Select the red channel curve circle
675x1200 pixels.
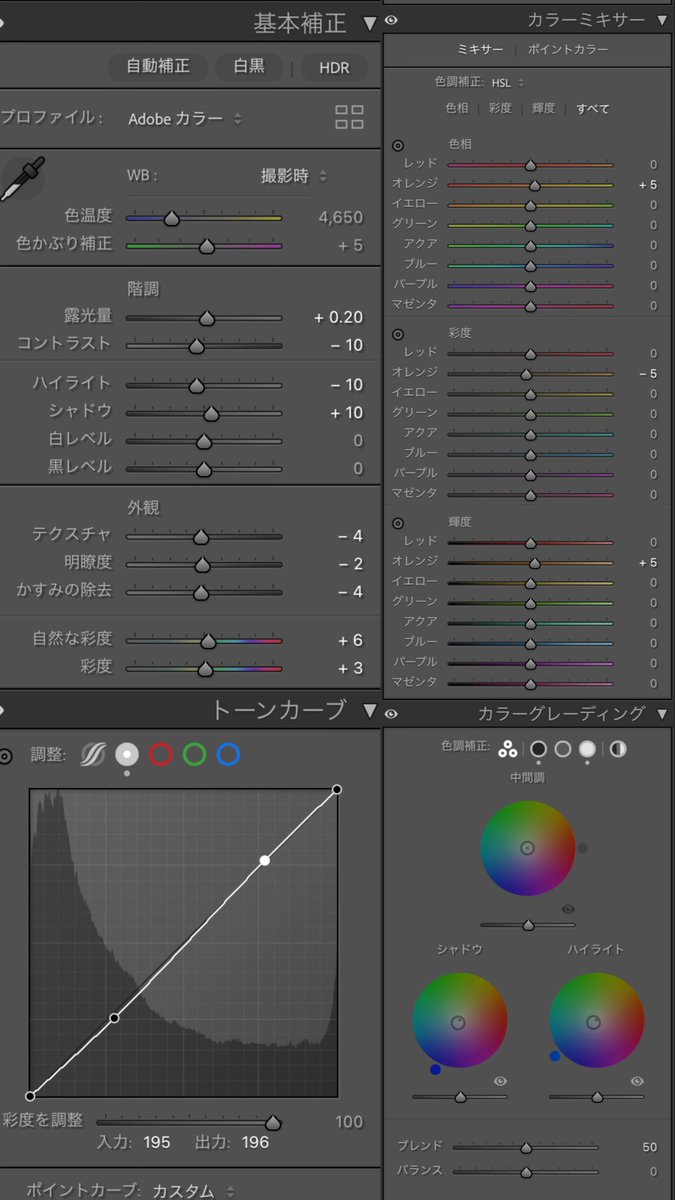click(161, 755)
